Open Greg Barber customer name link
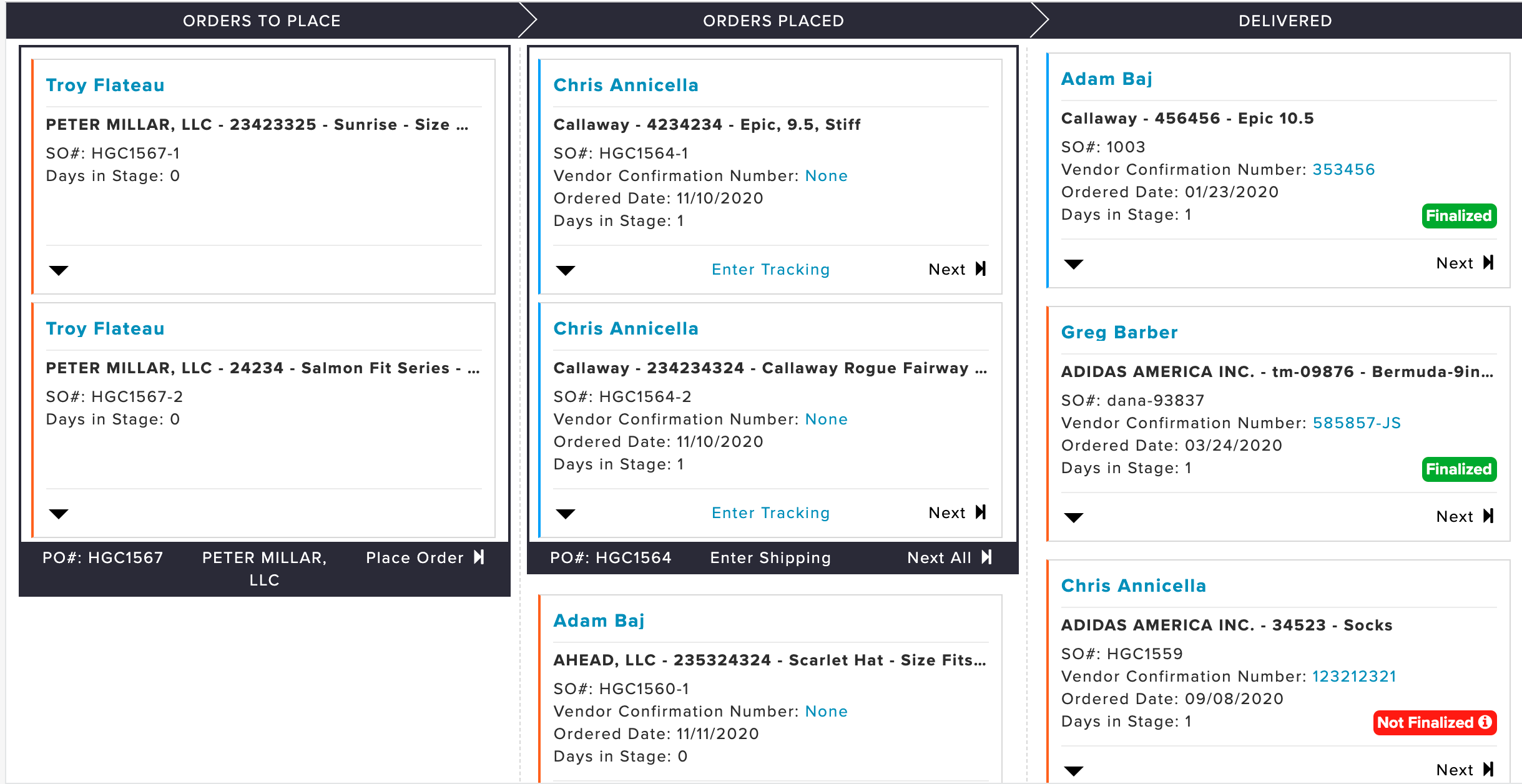Viewport: 1522px width, 784px height. (1119, 332)
